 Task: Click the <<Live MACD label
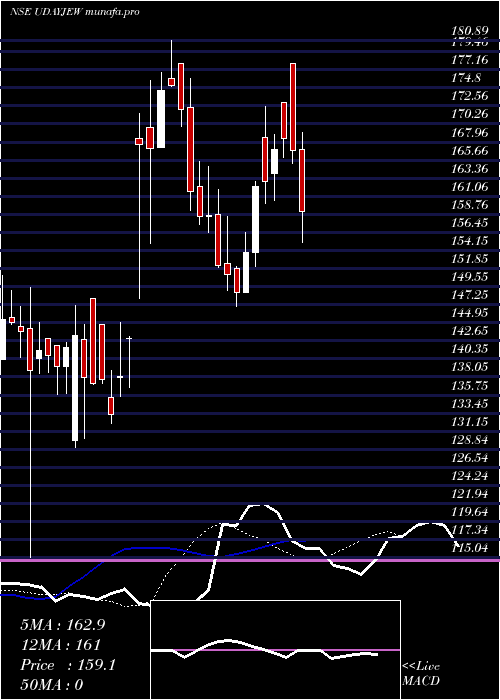click(421, 674)
